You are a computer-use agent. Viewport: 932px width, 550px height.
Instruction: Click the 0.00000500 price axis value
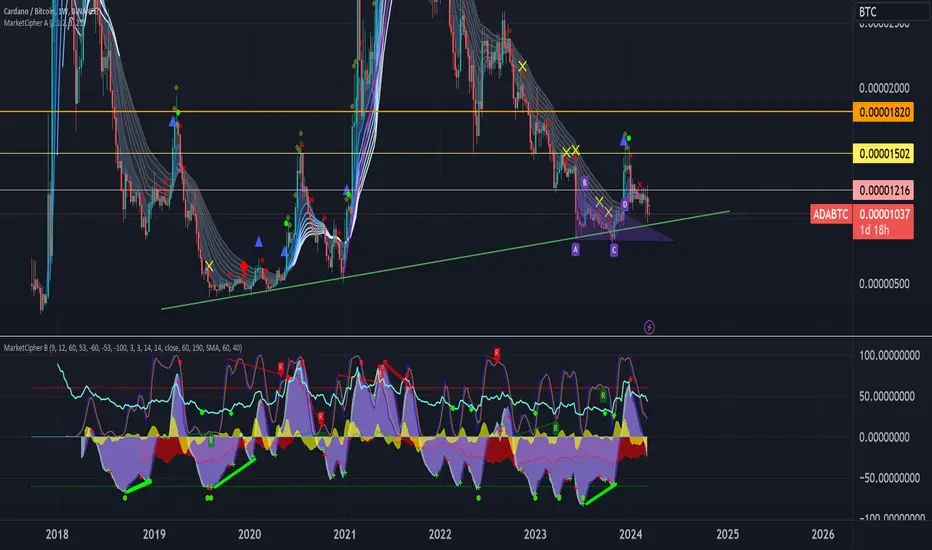point(884,284)
